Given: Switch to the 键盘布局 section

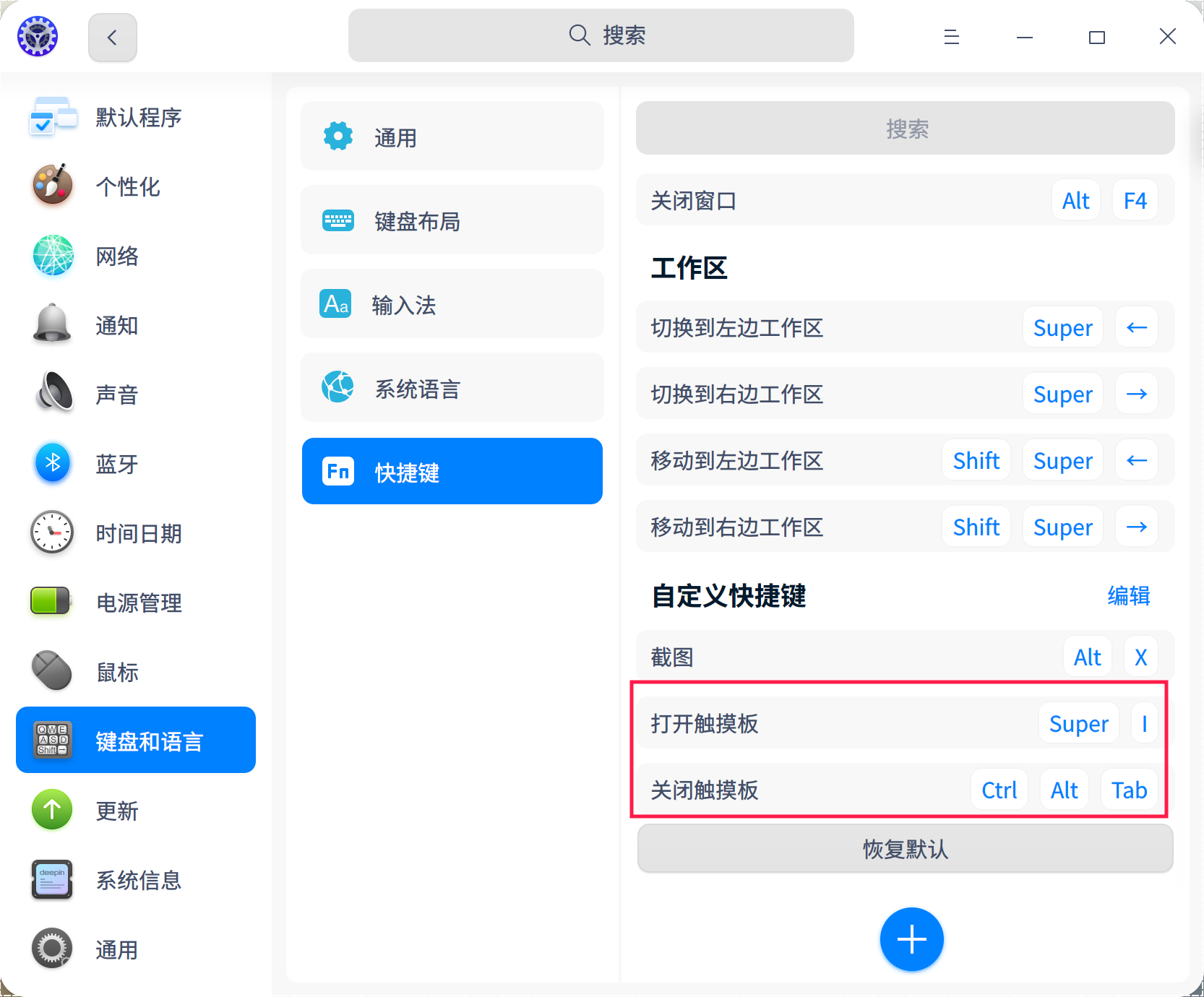Looking at the screenshot, I should (x=452, y=220).
